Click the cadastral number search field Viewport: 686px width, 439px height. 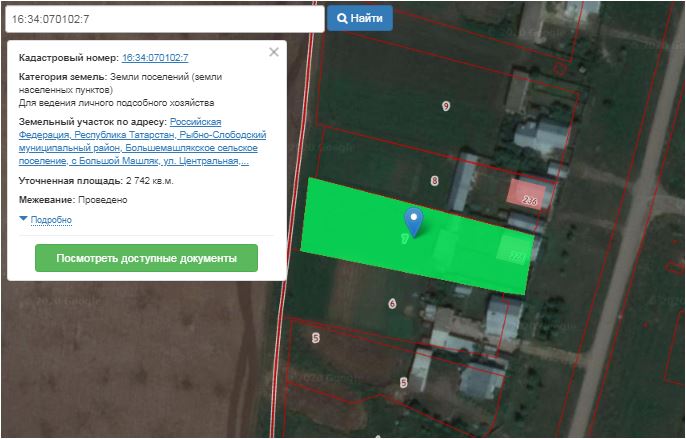[163, 19]
